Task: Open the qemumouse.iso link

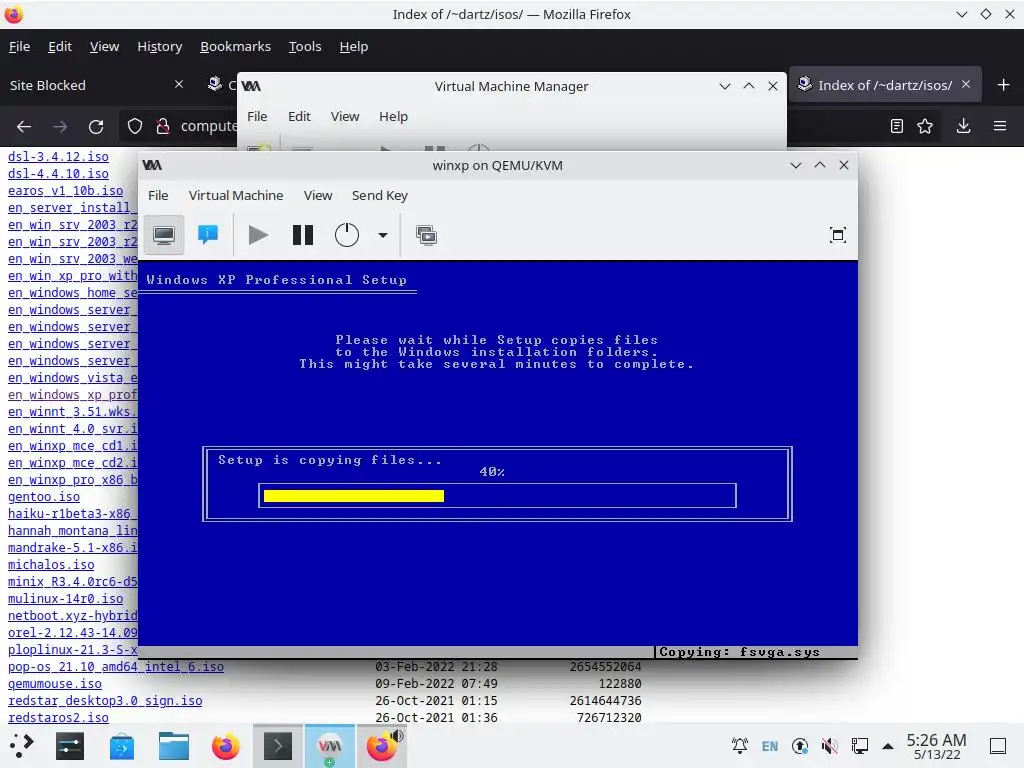Action: 55,684
